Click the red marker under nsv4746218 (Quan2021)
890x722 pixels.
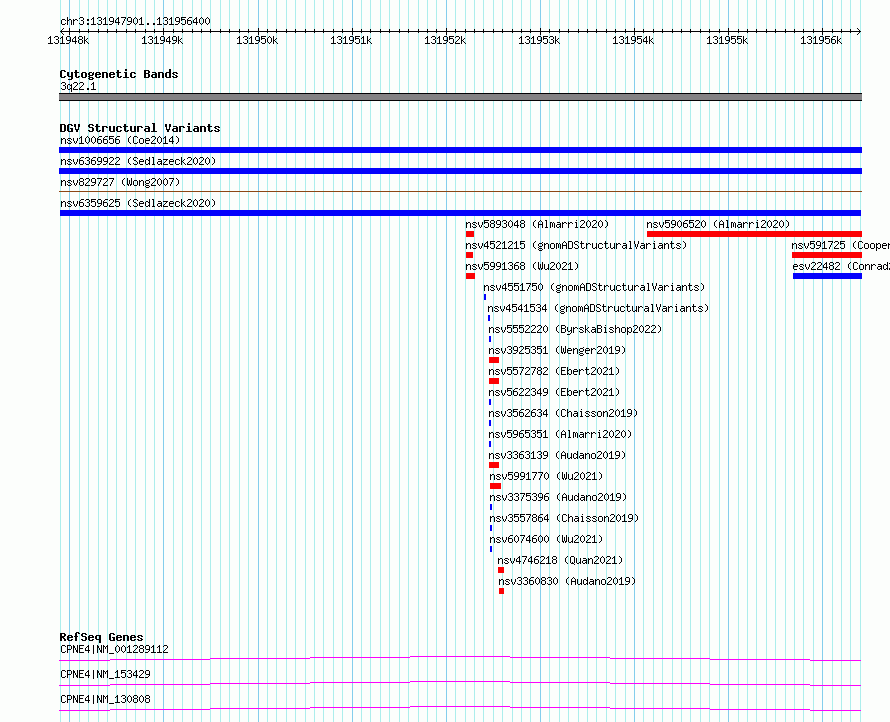click(501, 570)
